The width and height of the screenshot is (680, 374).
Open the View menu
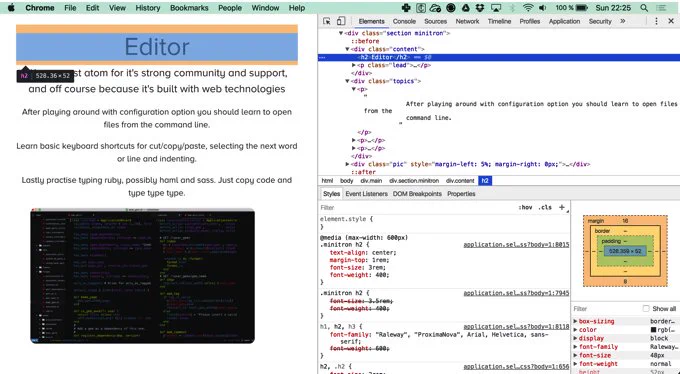coord(117,8)
